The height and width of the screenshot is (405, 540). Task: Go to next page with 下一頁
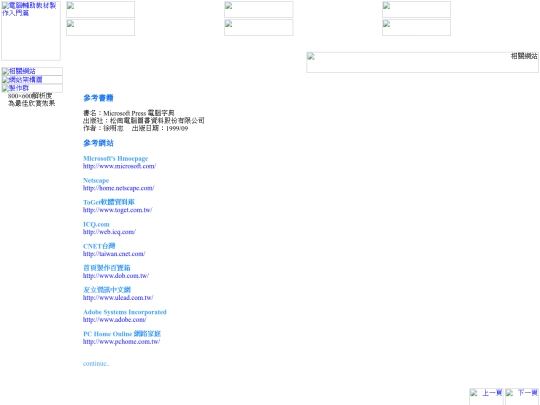522,396
